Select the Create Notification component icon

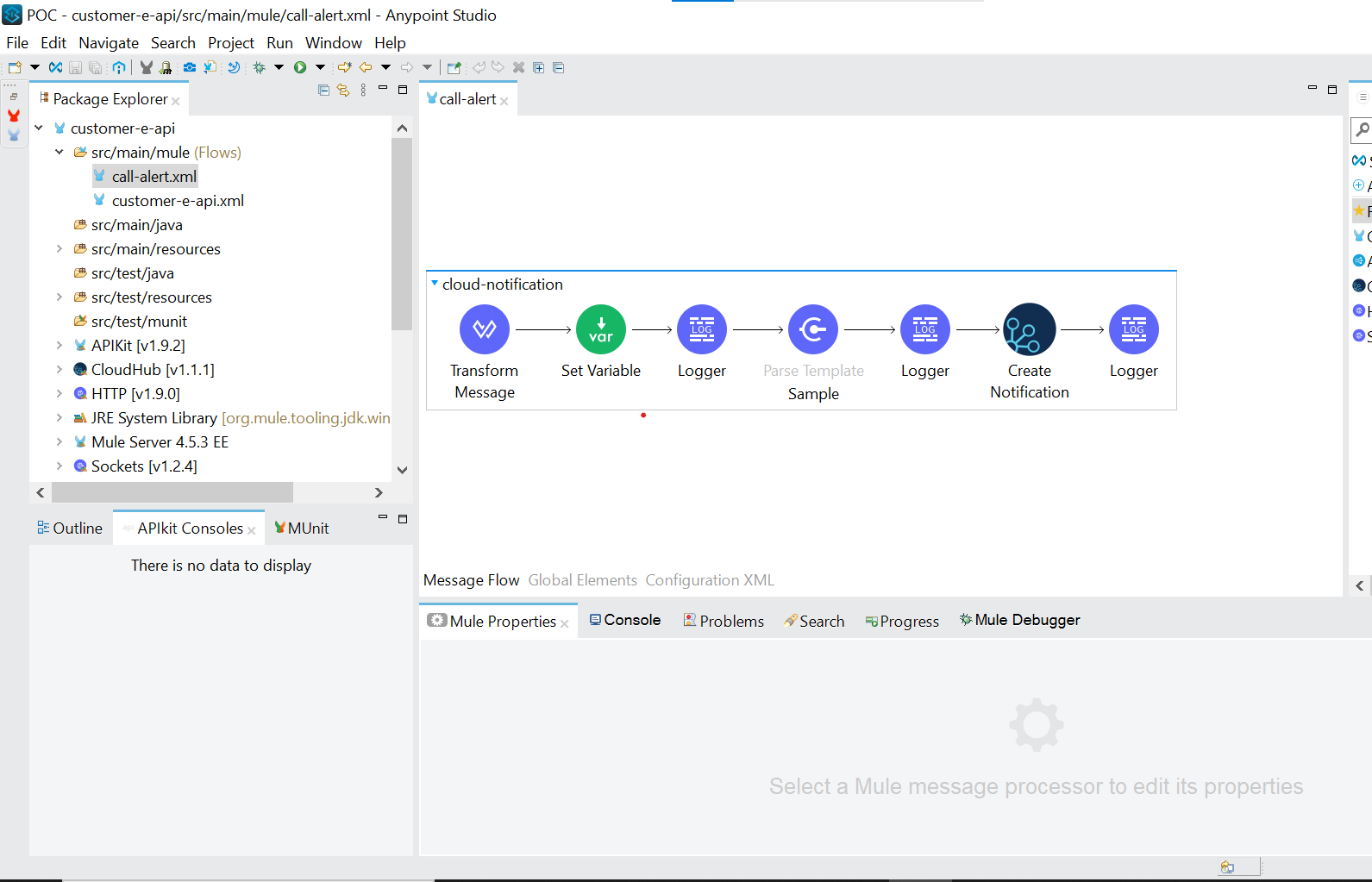click(x=1030, y=329)
